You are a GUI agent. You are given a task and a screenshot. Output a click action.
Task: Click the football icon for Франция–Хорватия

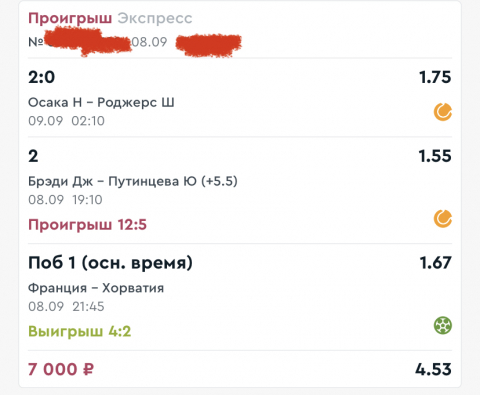point(443,325)
